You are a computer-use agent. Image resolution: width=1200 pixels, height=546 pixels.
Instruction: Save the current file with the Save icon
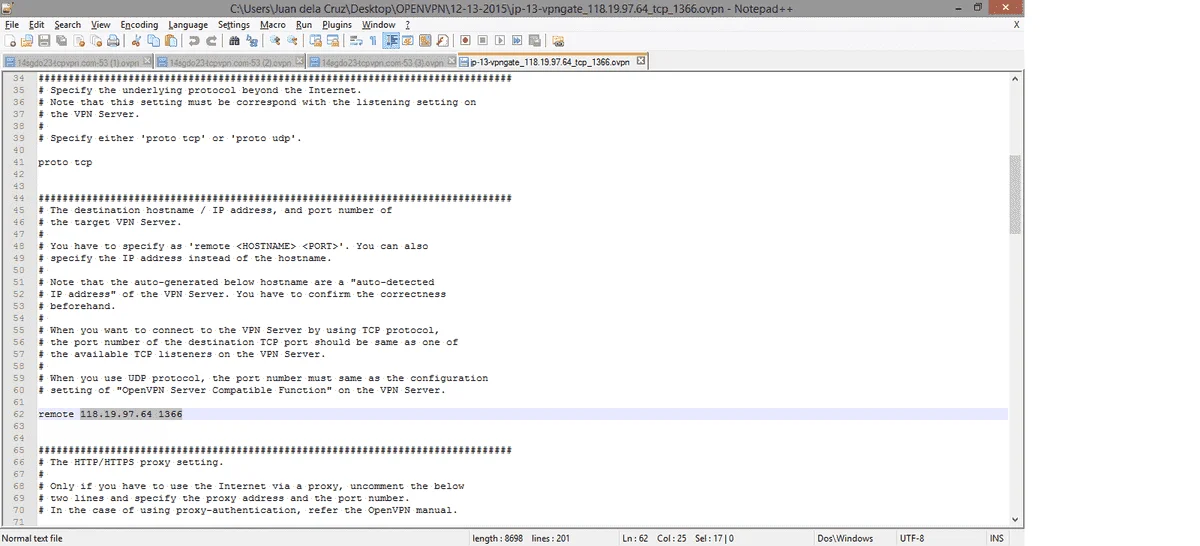point(44,41)
